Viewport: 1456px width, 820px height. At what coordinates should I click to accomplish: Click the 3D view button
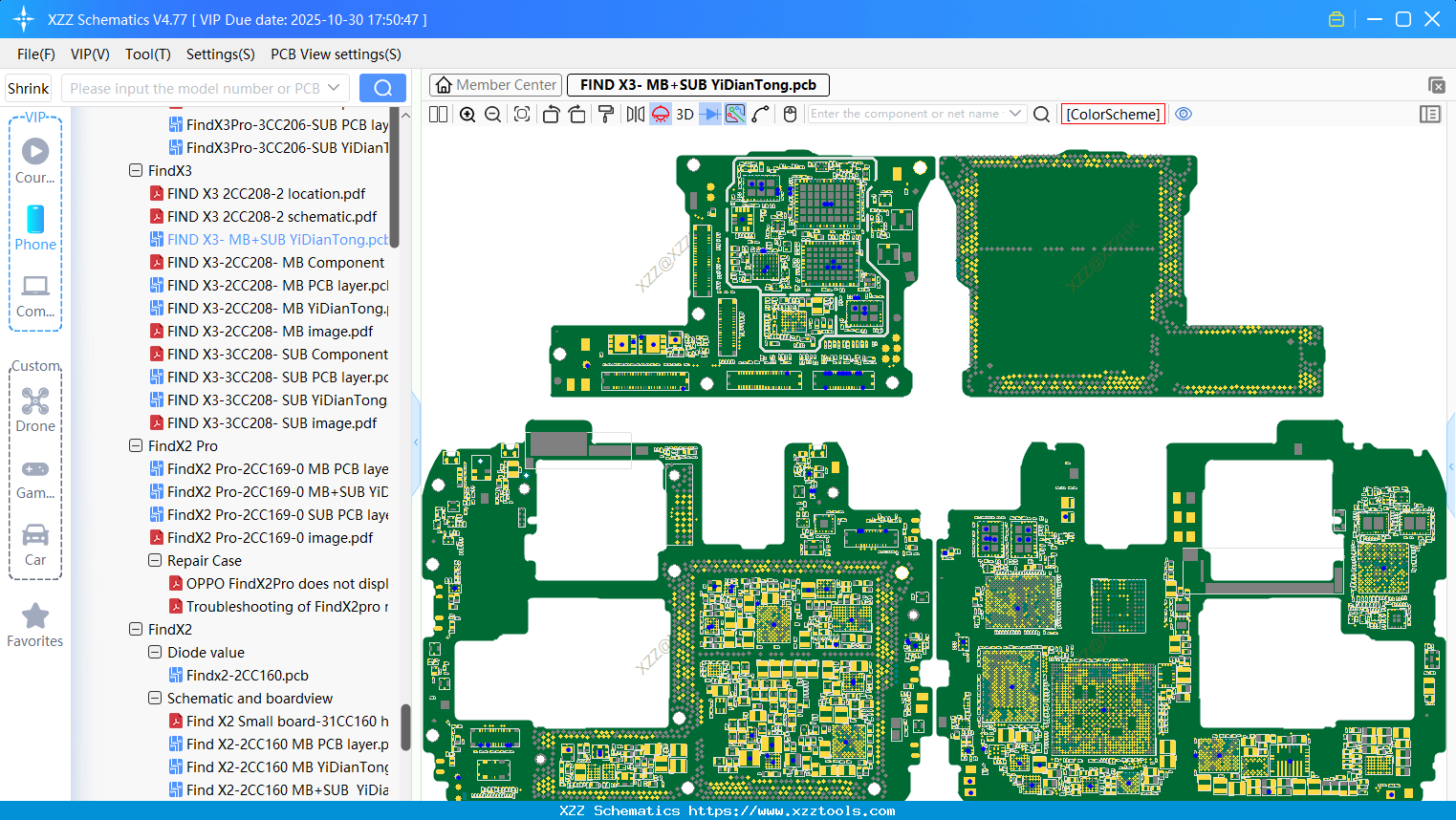pyautogui.click(x=685, y=114)
